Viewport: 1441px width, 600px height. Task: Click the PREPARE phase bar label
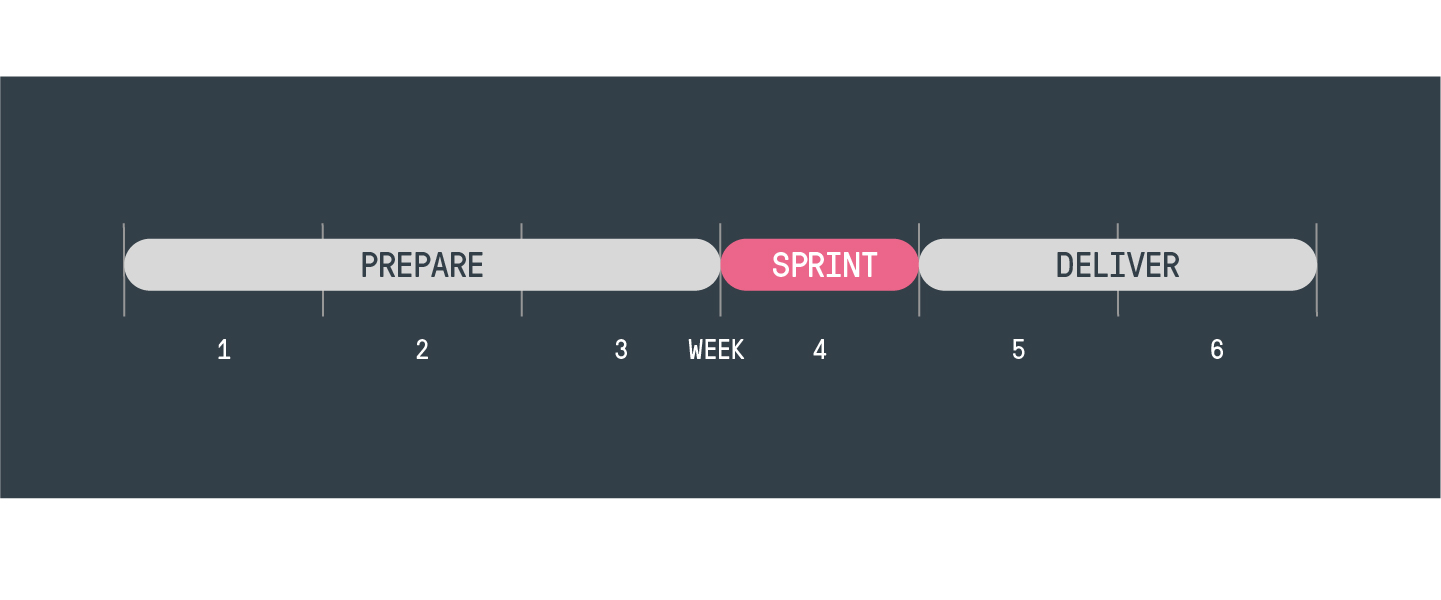coord(422,265)
